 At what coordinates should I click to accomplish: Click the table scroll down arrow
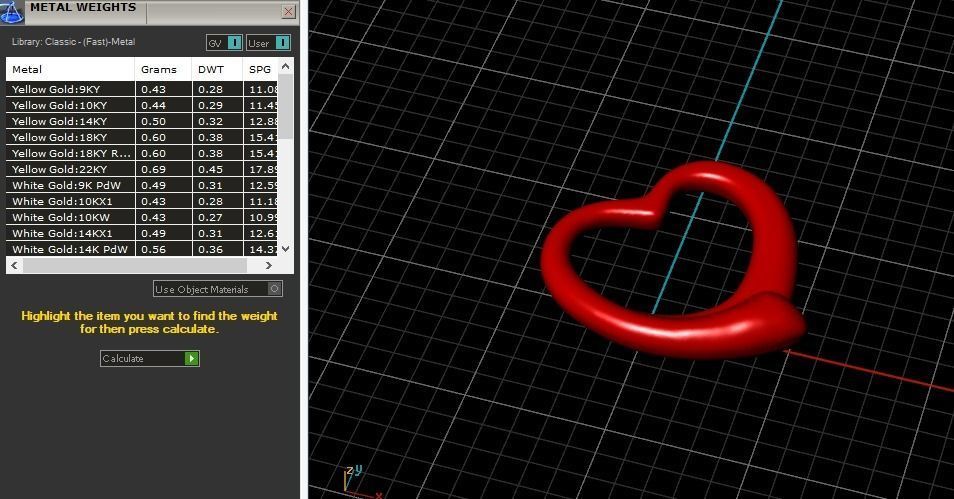pos(285,249)
